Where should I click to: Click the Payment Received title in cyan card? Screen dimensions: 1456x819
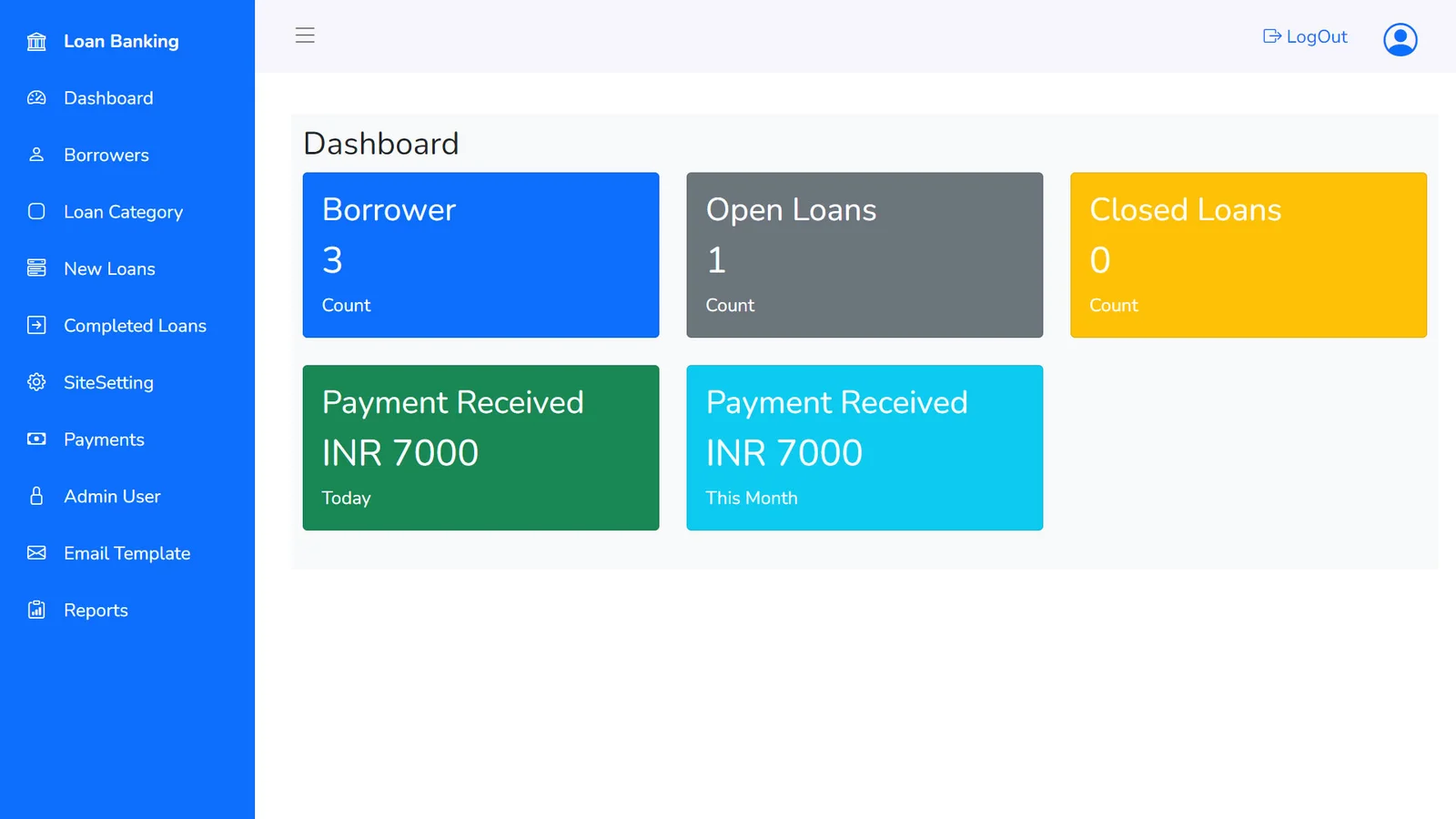pos(837,403)
